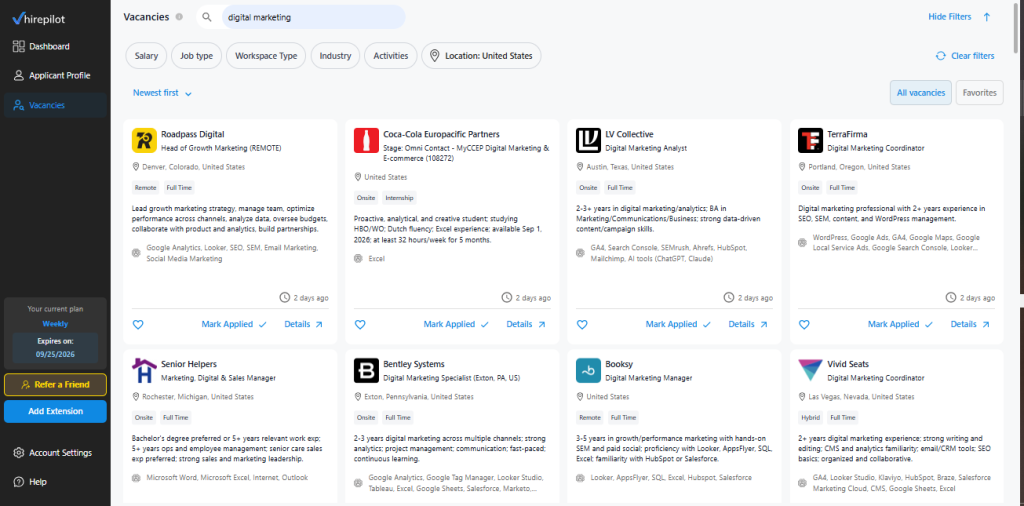Screen dimensions: 1024x506
Task: Focus the digital marketing search field
Action: click(x=313, y=18)
